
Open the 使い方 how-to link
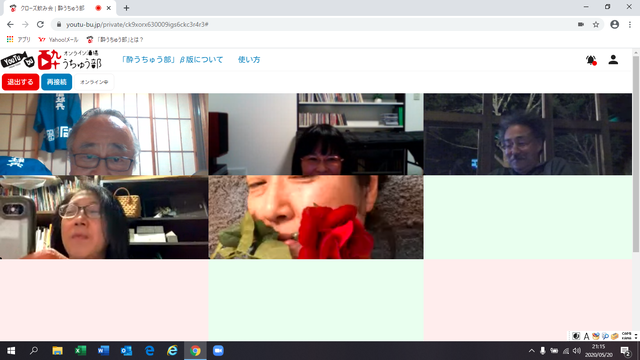click(x=249, y=60)
